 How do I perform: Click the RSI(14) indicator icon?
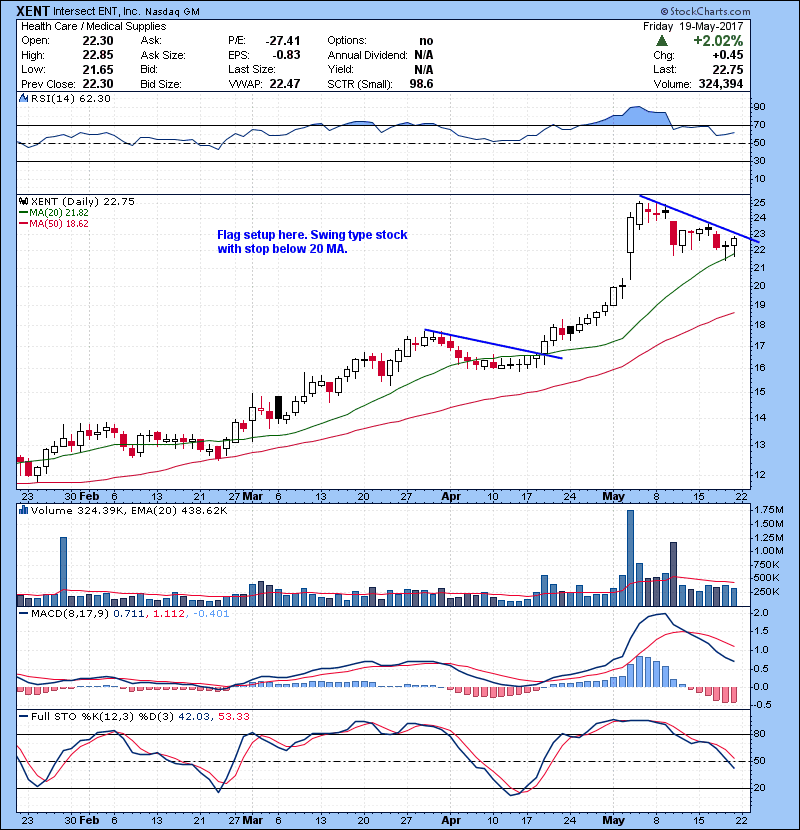coord(23,98)
